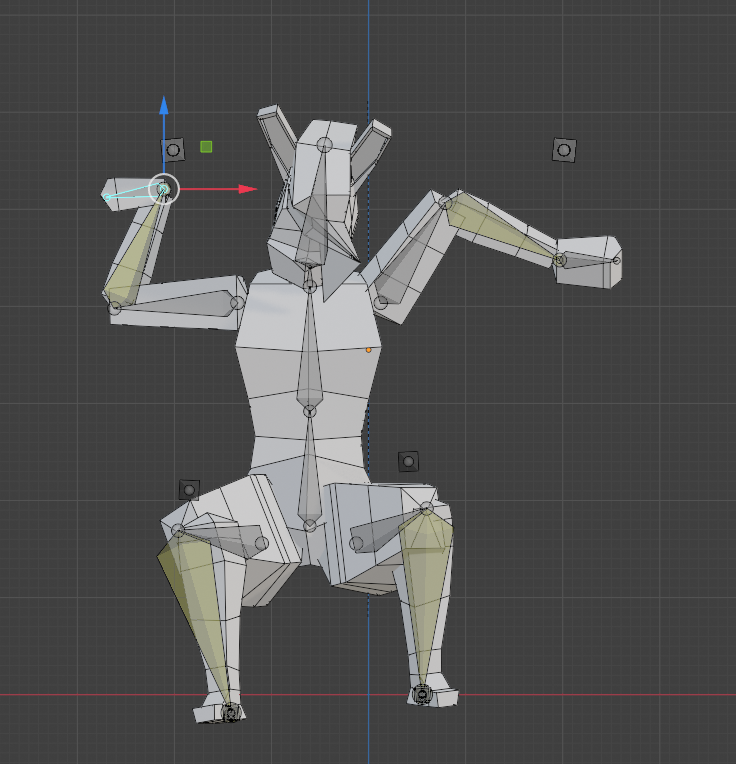Click the green square plane handle
736x764 pixels.
206,147
